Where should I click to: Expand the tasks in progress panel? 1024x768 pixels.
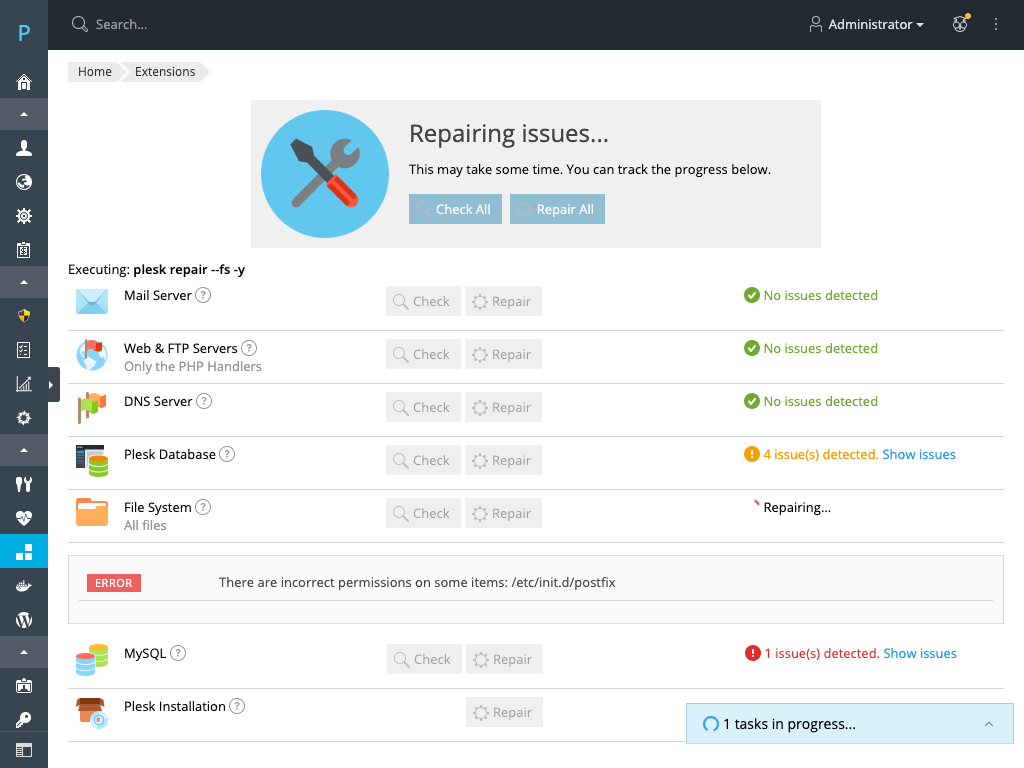tap(988, 724)
